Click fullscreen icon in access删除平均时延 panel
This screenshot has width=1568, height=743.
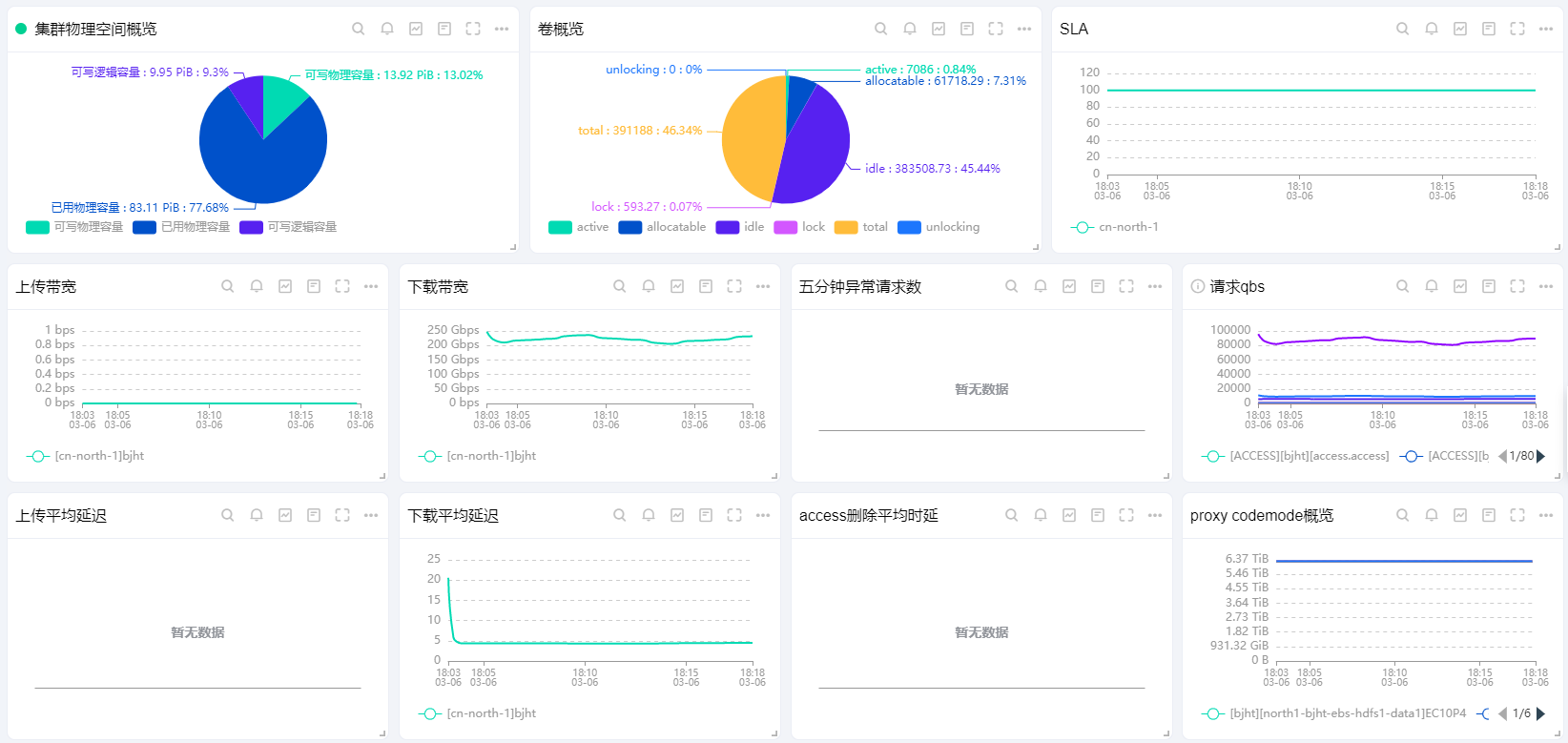pyautogui.click(x=1126, y=515)
